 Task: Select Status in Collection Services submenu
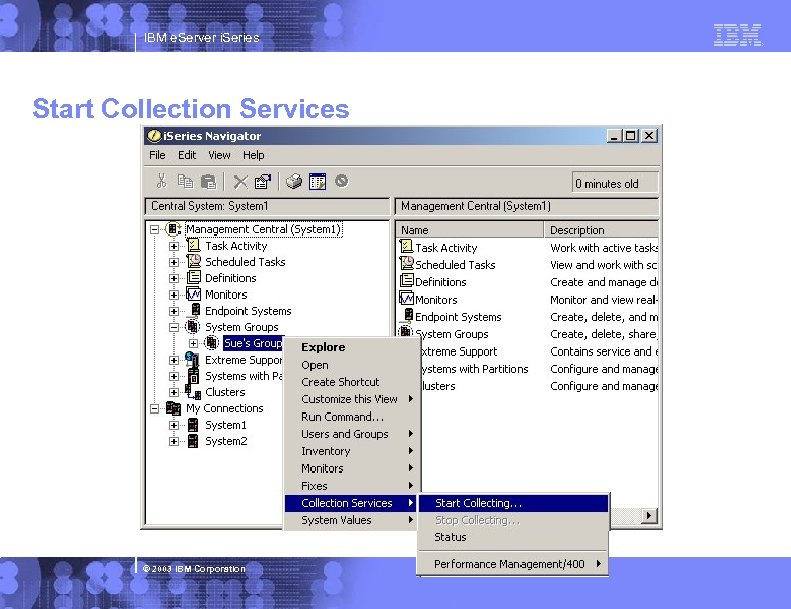pyautogui.click(x=513, y=537)
